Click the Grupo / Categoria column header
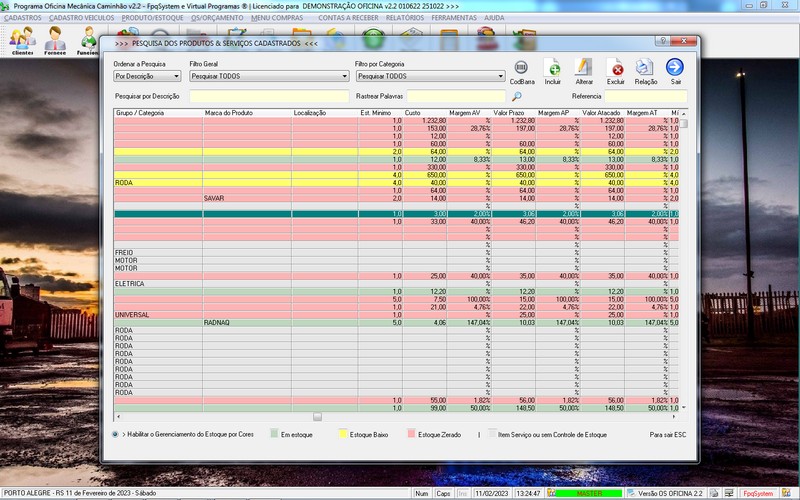The width and height of the screenshot is (800, 500). [158, 113]
